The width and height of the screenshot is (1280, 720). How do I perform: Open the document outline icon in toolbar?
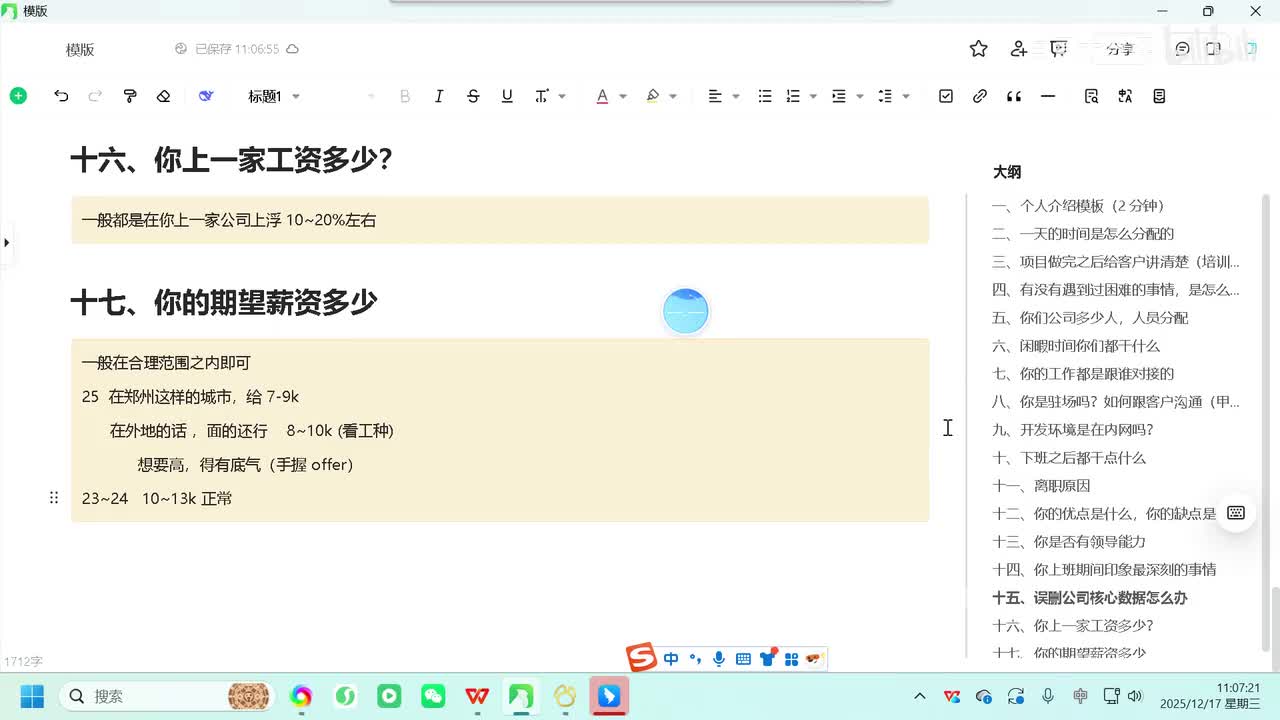[1159, 96]
